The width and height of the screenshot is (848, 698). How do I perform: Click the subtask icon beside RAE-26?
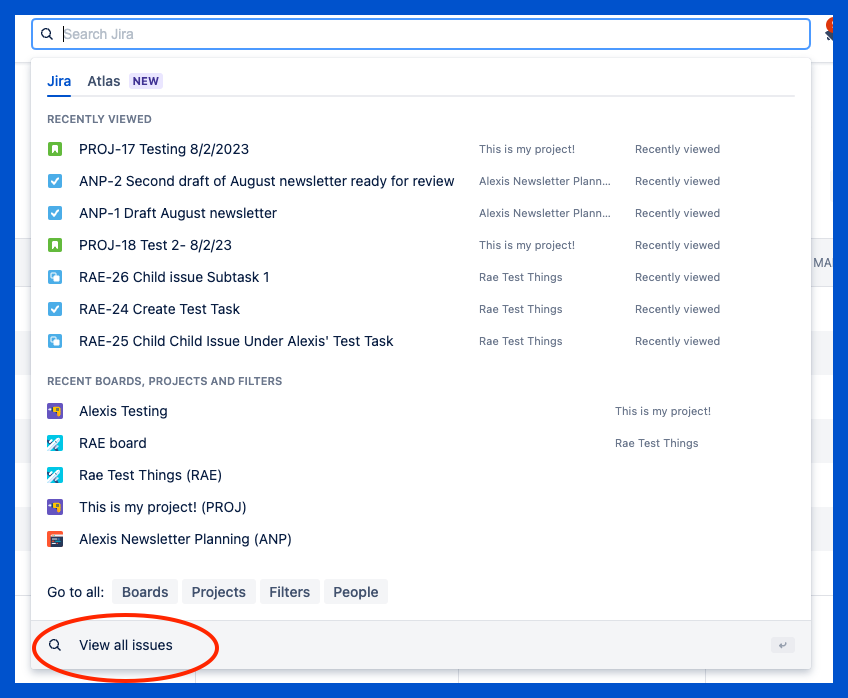coord(55,277)
